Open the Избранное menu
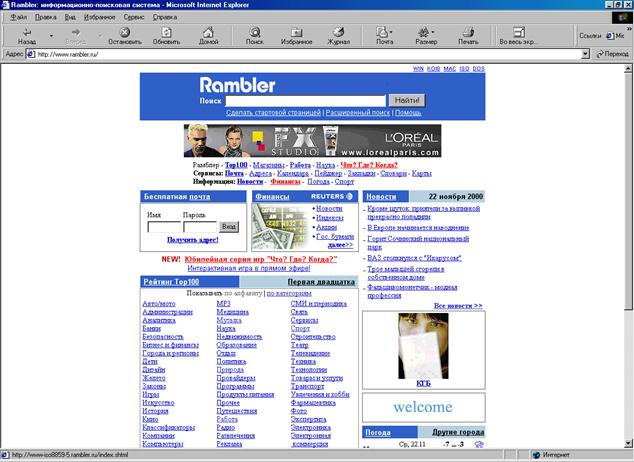This screenshot has width=634, height=462. tap(99, 17)
